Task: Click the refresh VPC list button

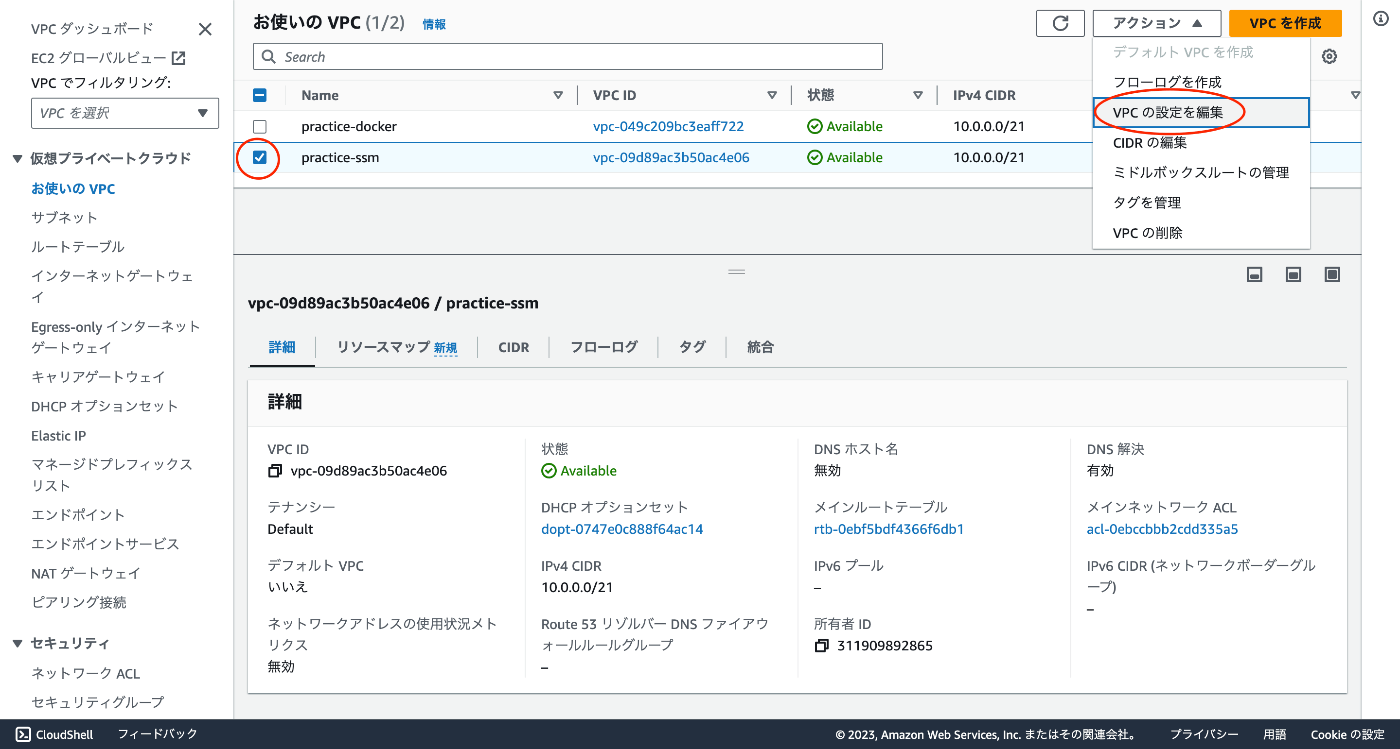Action: [1061, 23]
